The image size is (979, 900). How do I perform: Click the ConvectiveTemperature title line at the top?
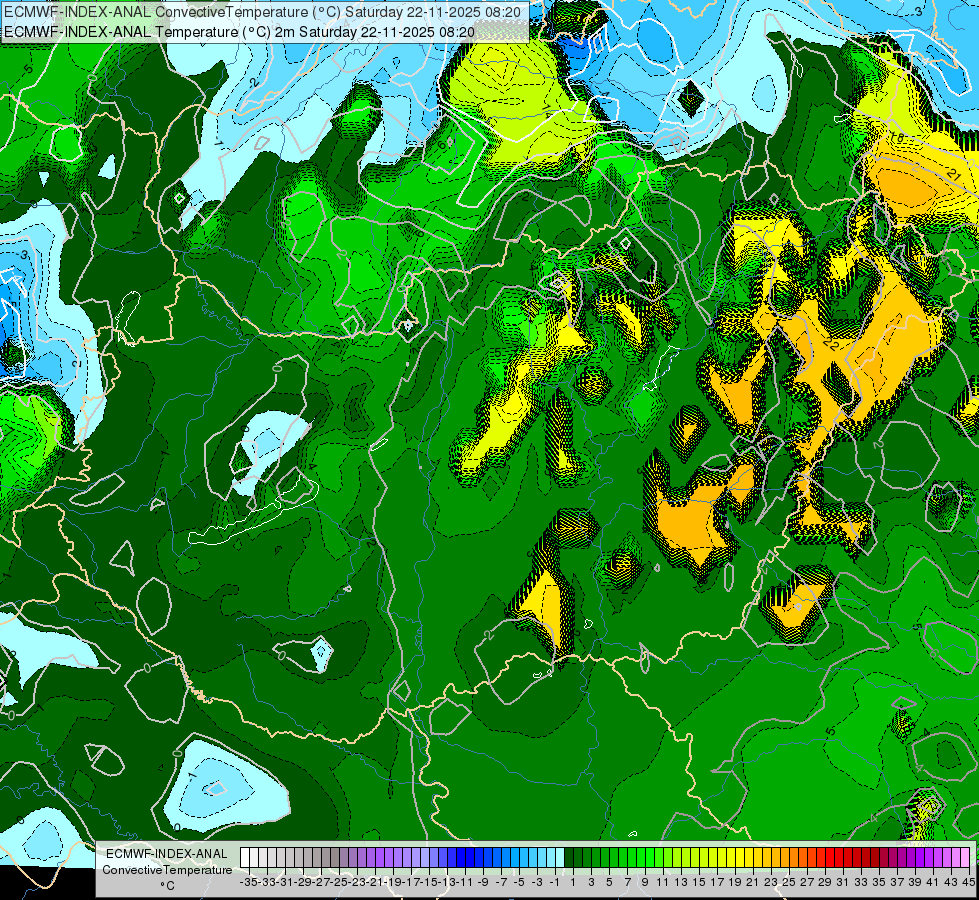(262, 12)
